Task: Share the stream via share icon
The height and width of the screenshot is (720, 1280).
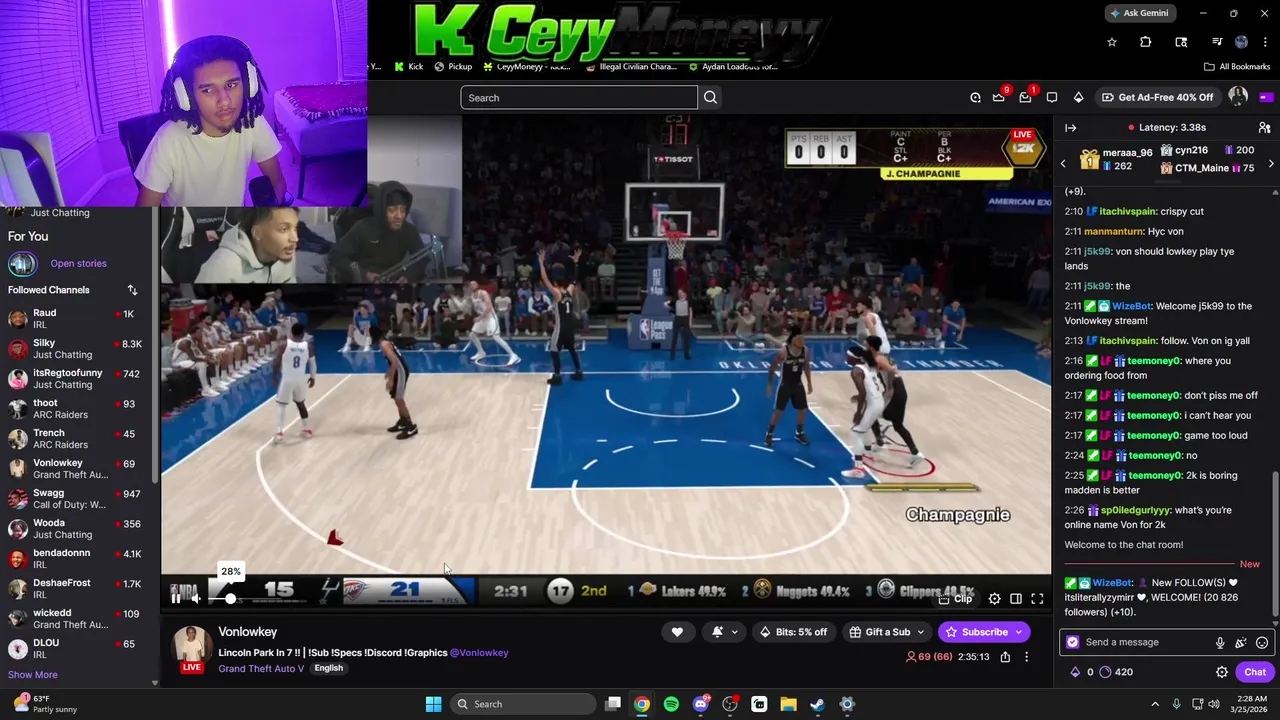Action: [x=1005, y=657]
